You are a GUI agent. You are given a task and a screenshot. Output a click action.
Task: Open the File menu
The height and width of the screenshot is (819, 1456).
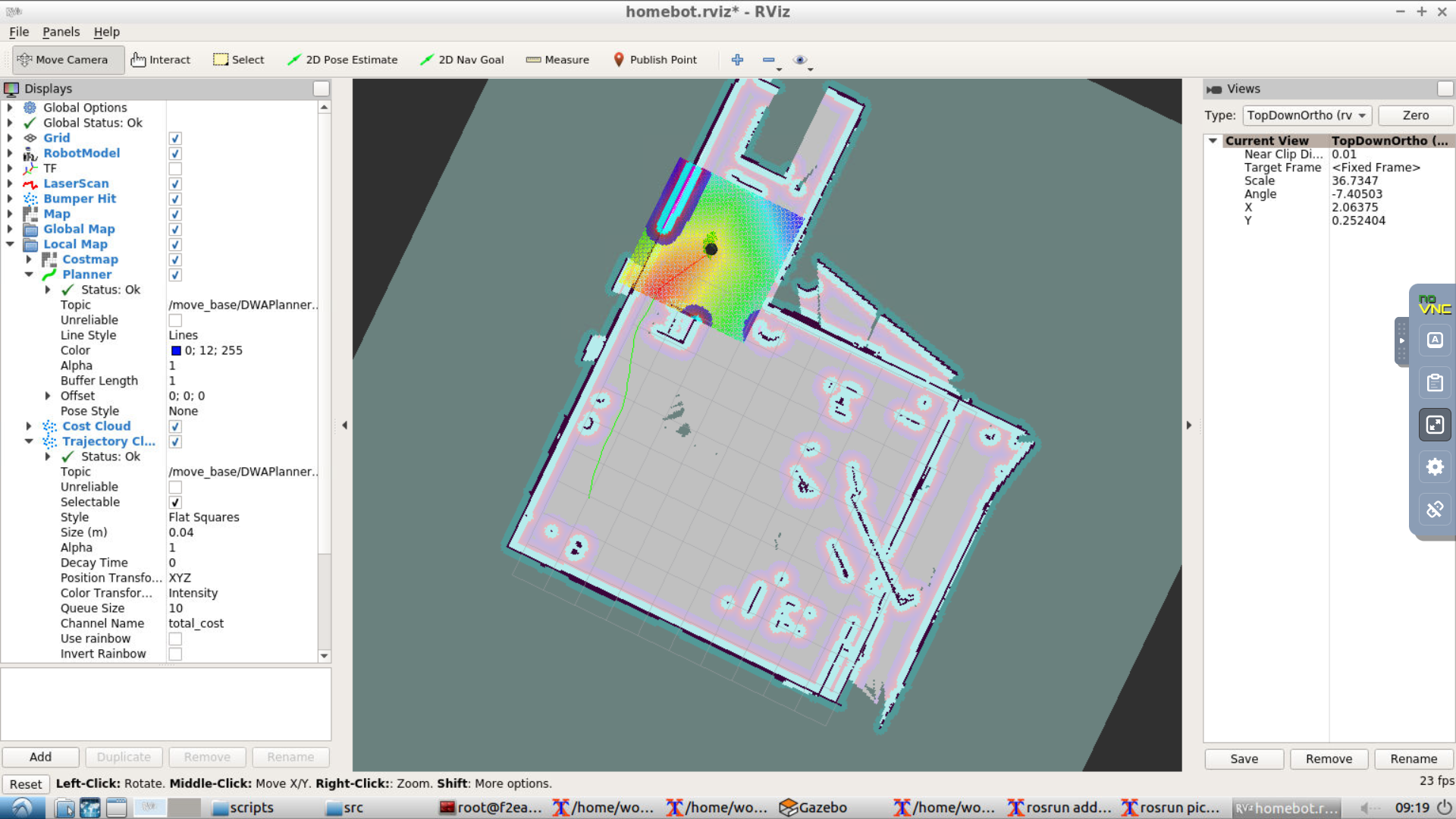pos(18,32)
